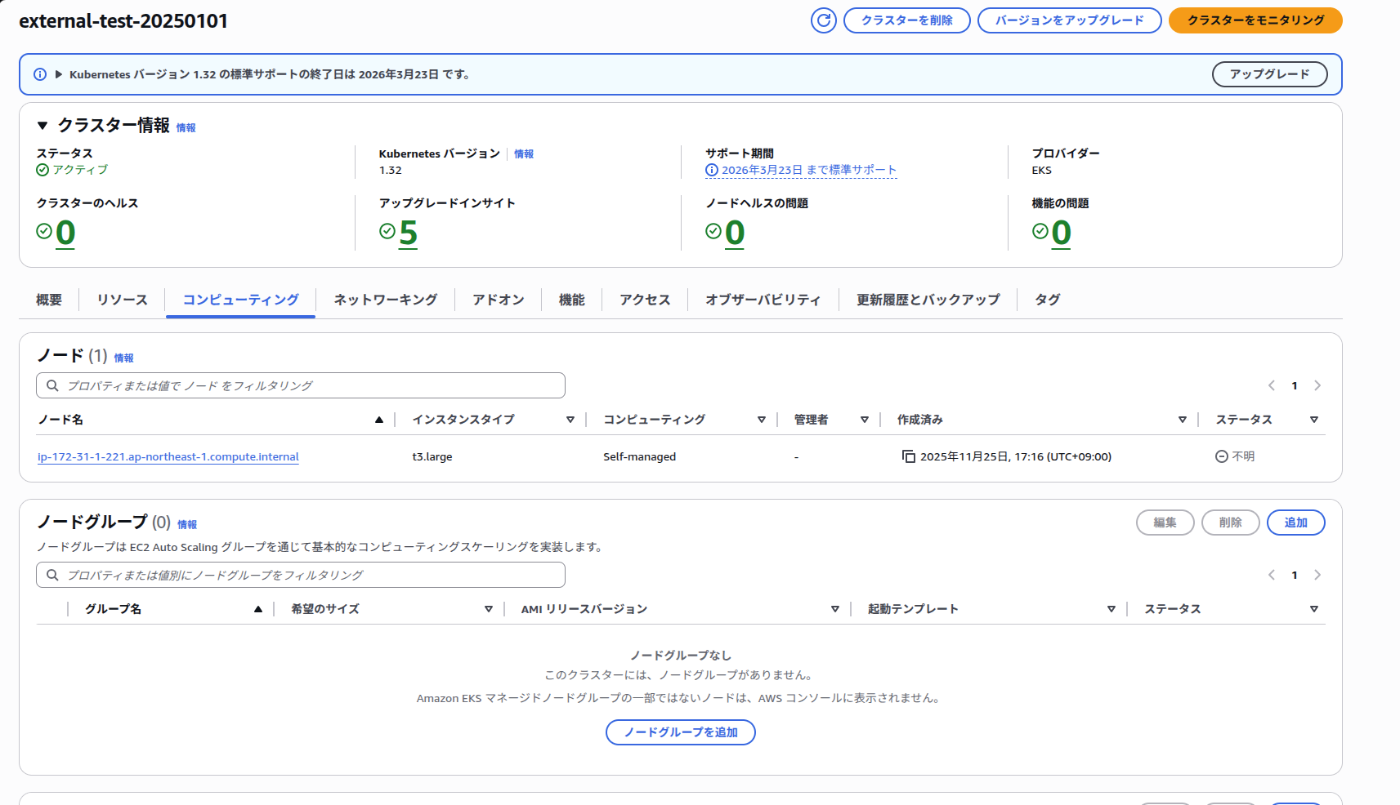Image resolution: width=1400 pixels, height=805 pixels.
Task: Open node ip-172-31-1-221 details link
Action: pos(167,456)
